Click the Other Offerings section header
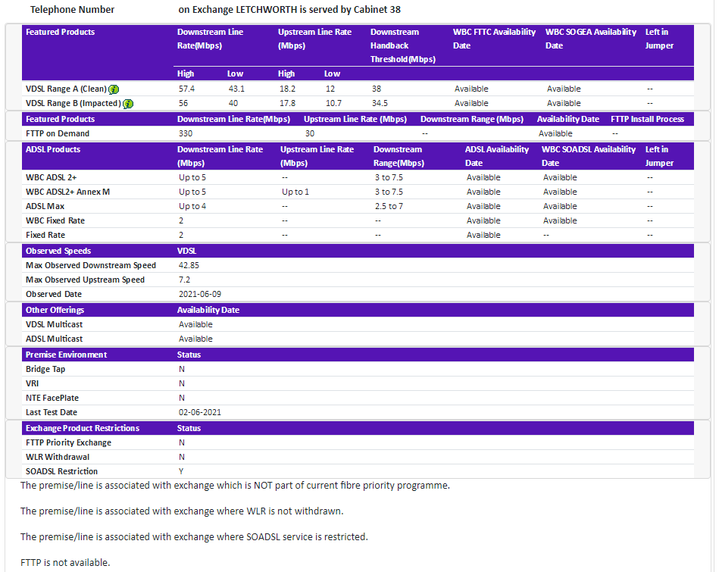 pos(59,310)
